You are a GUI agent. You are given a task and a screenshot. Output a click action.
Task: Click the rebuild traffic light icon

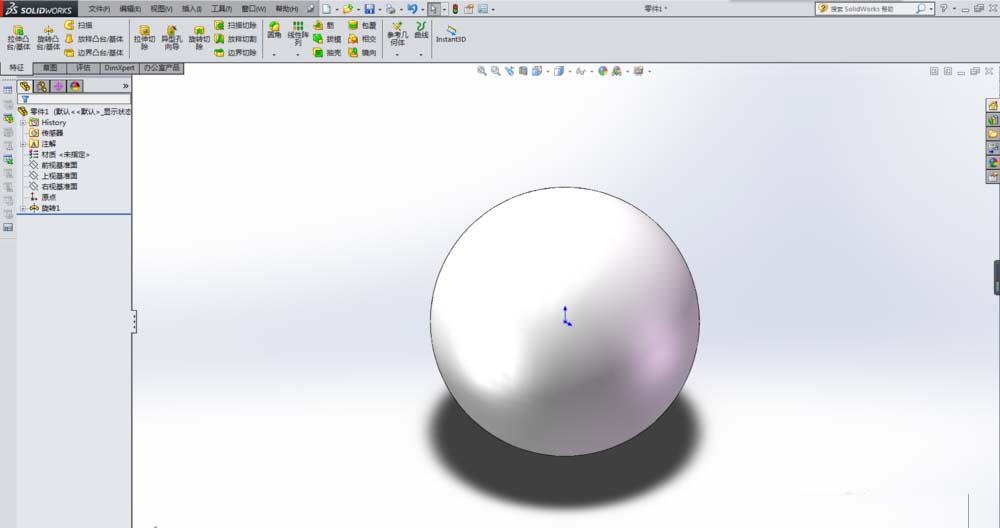(x=455, y=9)
